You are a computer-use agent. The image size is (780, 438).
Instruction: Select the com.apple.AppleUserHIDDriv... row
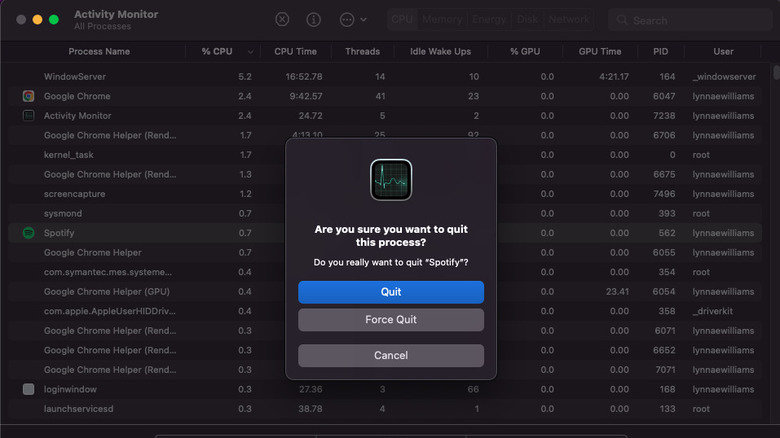[385, 311]
